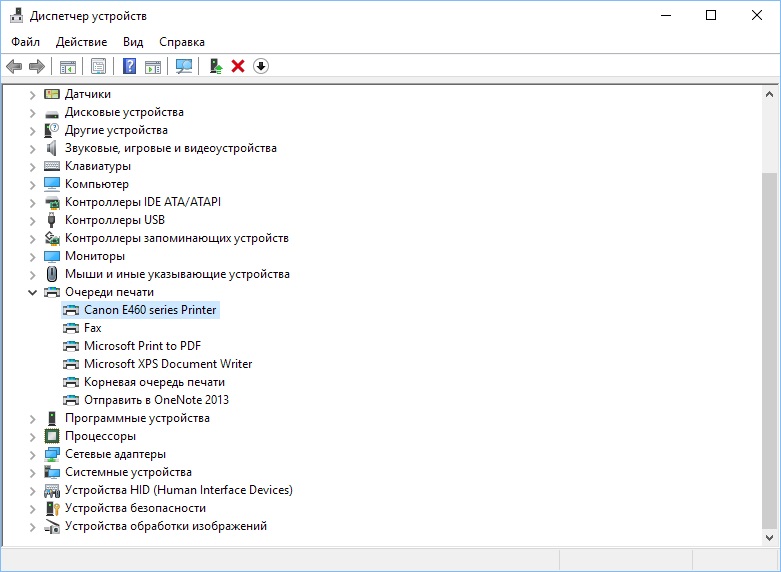Select the Fax entry text
The width and height of the screenshot is (781, 572).
93,328
